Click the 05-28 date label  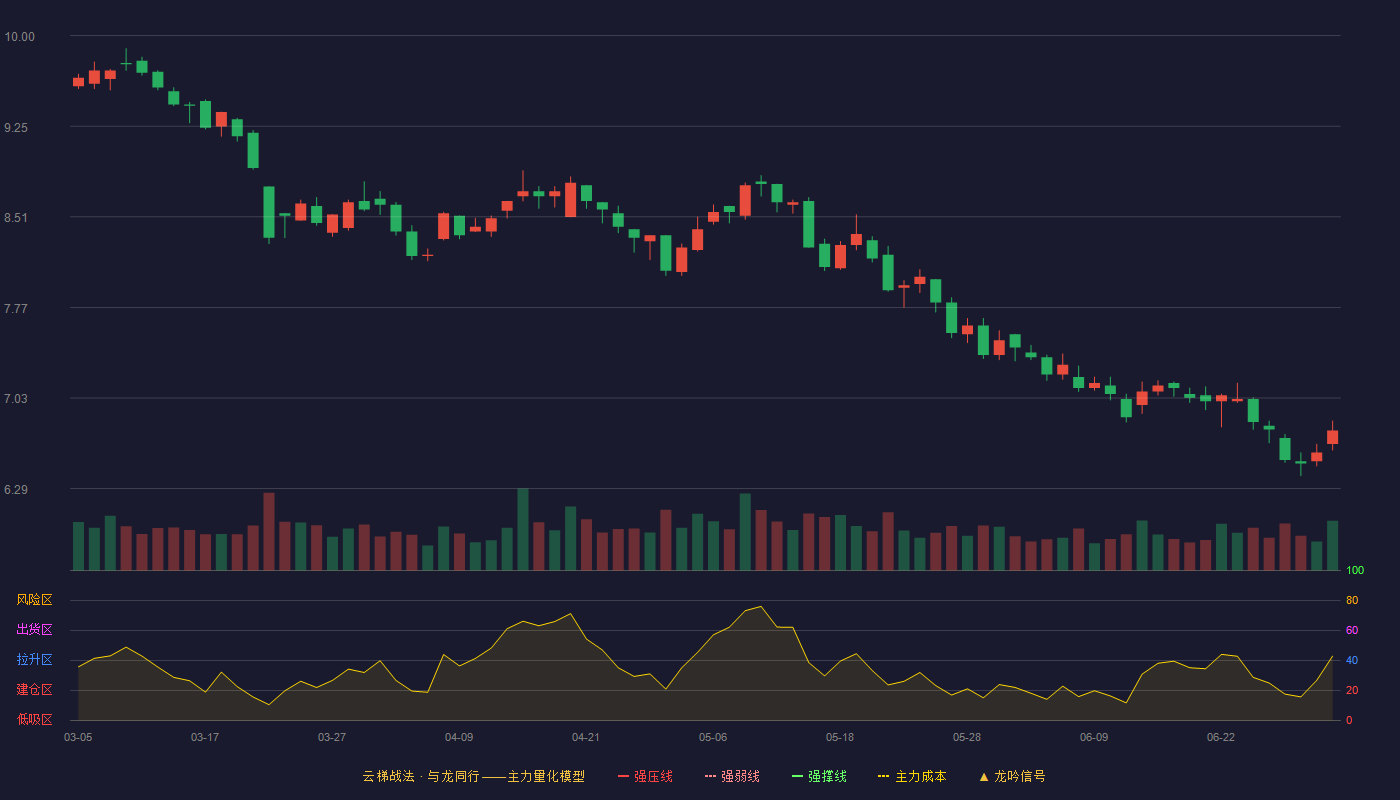[967, 737]
